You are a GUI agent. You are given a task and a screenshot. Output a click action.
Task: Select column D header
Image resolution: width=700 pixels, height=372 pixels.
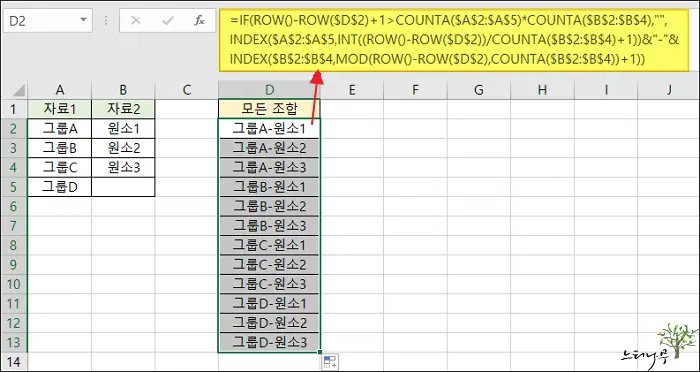269,90
